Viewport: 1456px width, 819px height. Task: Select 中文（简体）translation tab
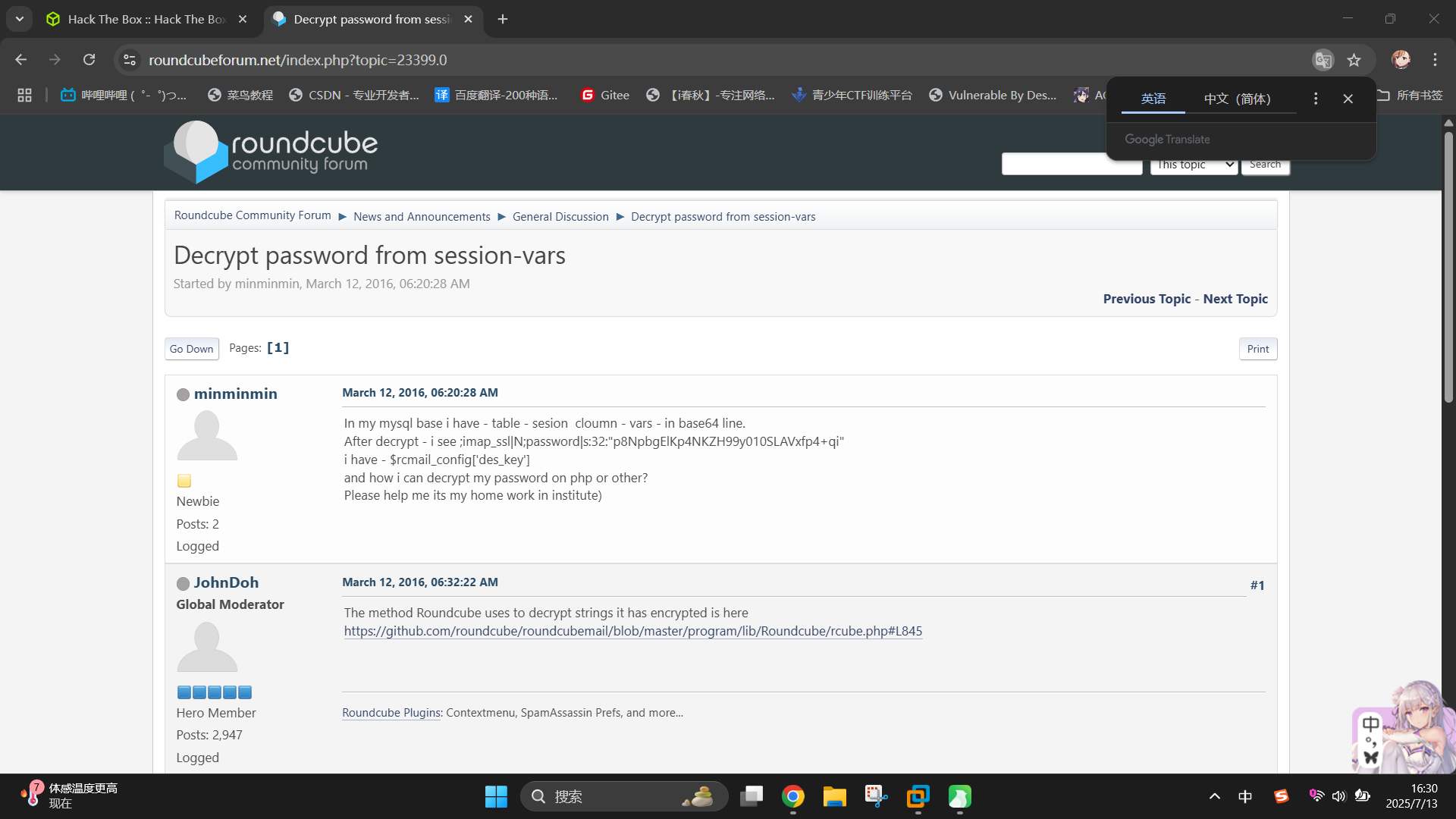tap(1237, 99)
